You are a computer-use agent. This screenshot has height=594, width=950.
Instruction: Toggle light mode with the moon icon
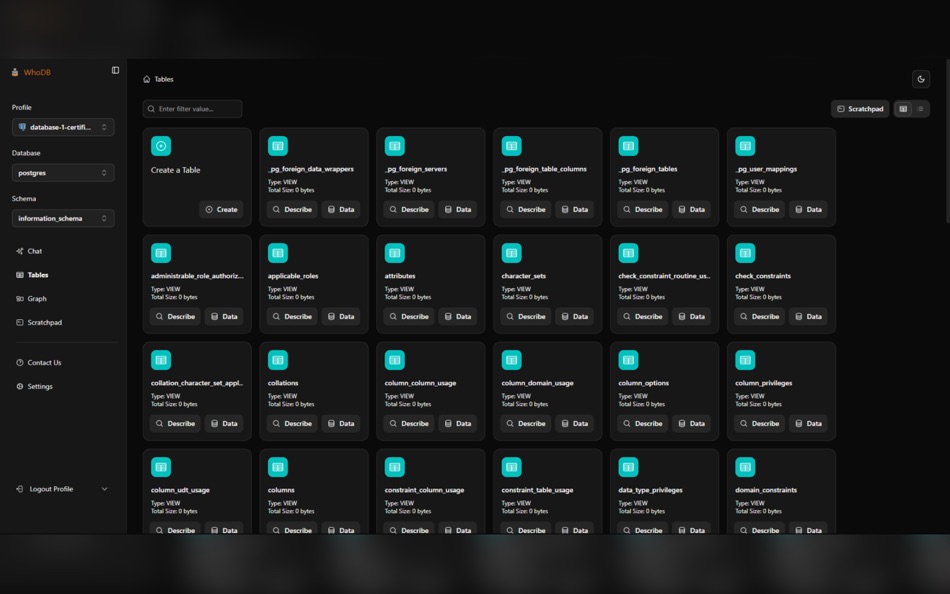pos(920,78)
